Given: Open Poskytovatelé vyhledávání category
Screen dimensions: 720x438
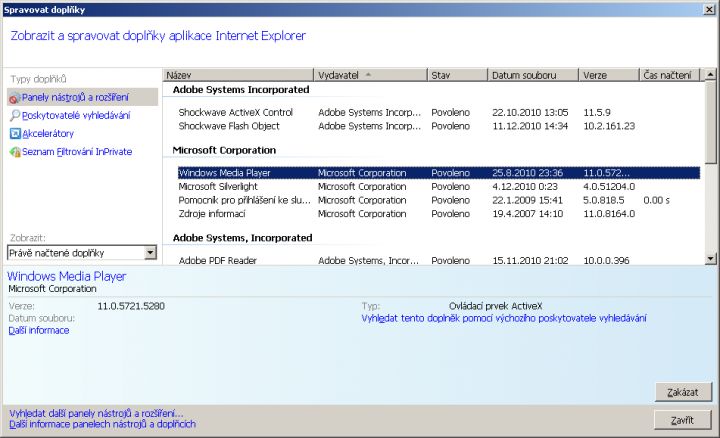Looking at the screenshot, I should 76,115.
